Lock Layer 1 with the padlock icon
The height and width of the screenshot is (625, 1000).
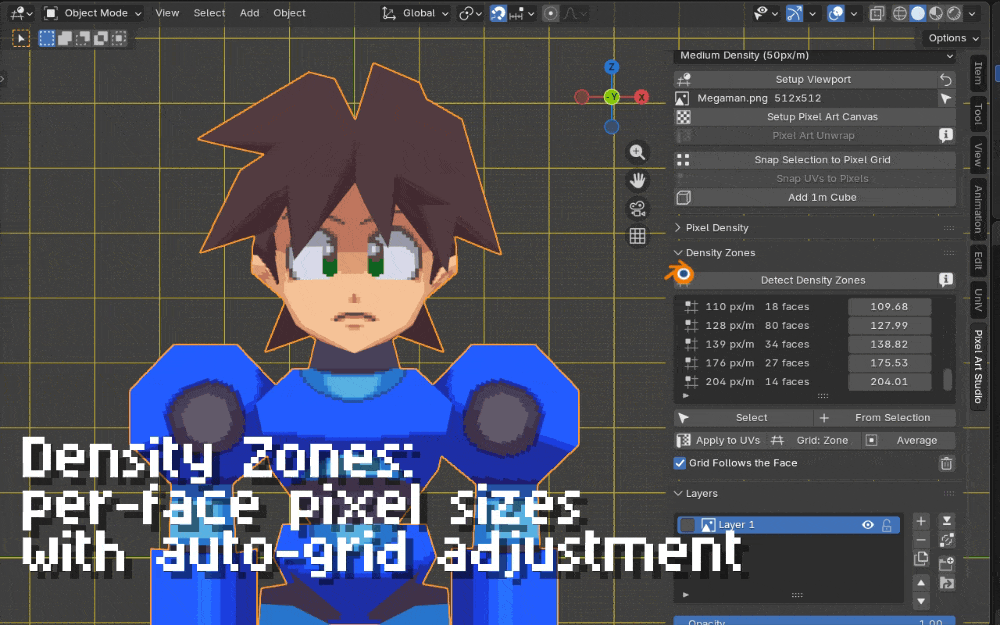coord(886,525)
